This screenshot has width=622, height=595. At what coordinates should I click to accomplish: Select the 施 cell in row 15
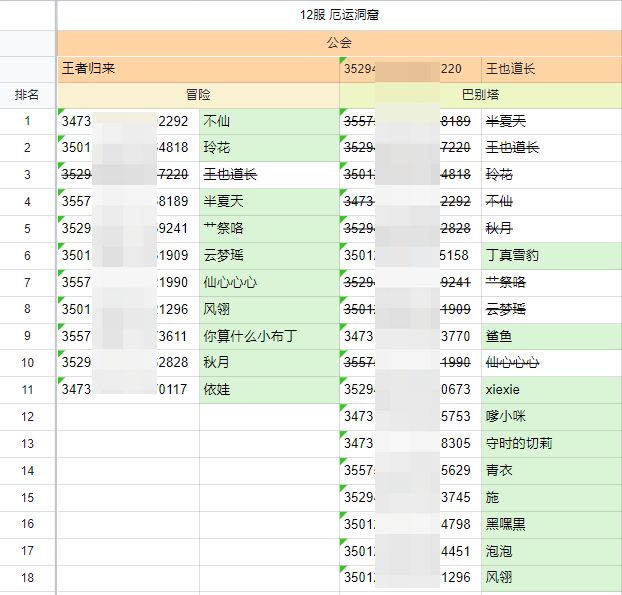(551, 498)
